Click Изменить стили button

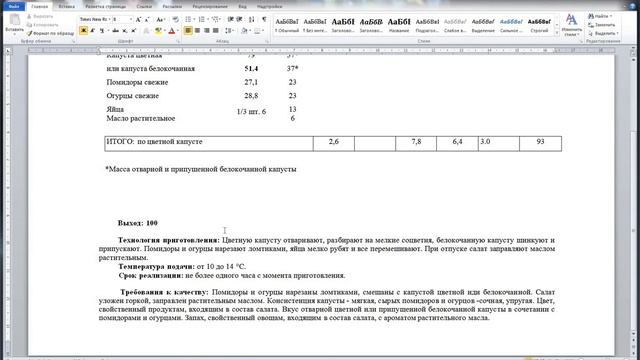[x=571, y=25]
